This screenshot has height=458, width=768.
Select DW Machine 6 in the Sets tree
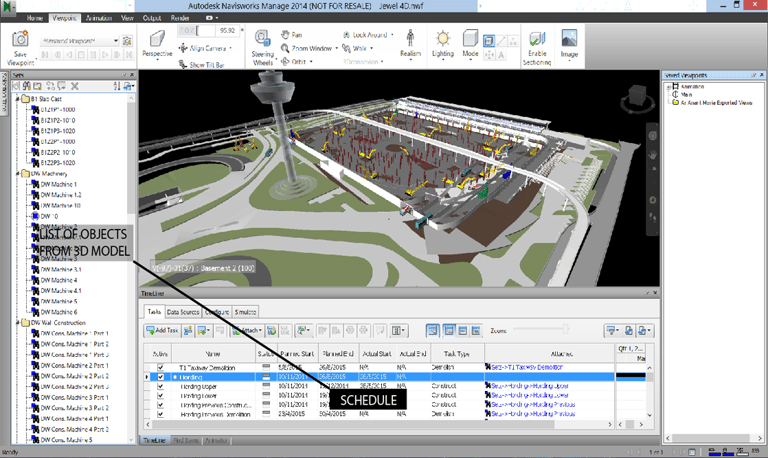(x=59, y=312)
